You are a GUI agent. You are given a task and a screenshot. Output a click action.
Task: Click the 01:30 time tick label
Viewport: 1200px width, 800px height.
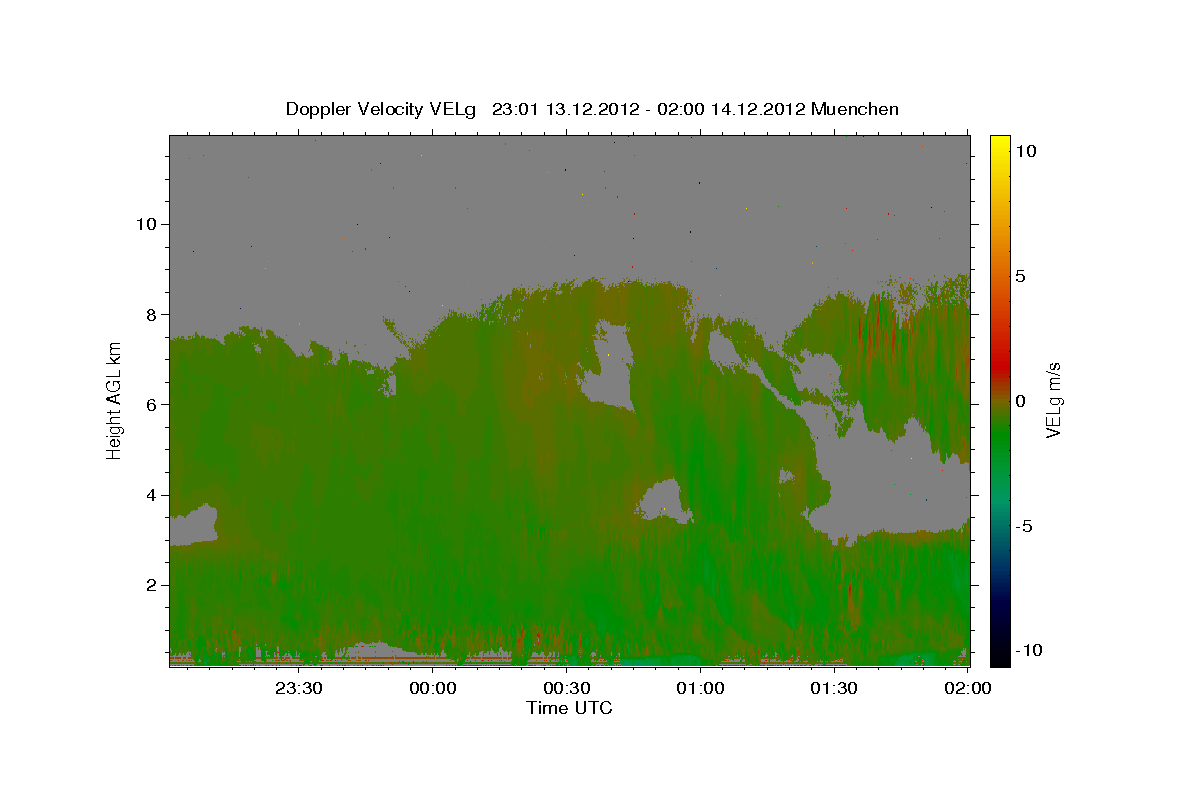tap(833, 688)
